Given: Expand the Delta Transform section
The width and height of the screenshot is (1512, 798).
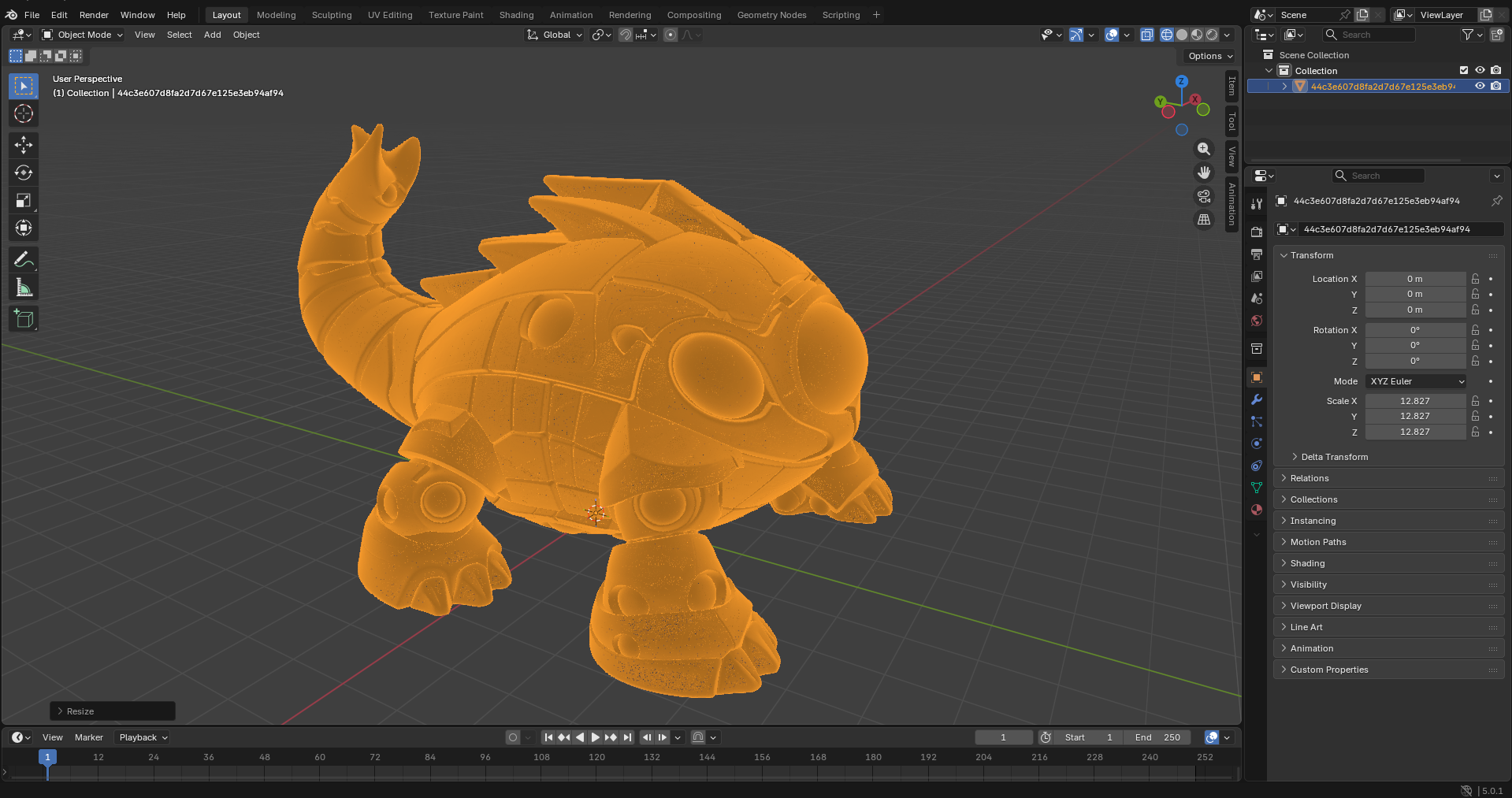Looking at the screenshot, I should point(1332,457).
